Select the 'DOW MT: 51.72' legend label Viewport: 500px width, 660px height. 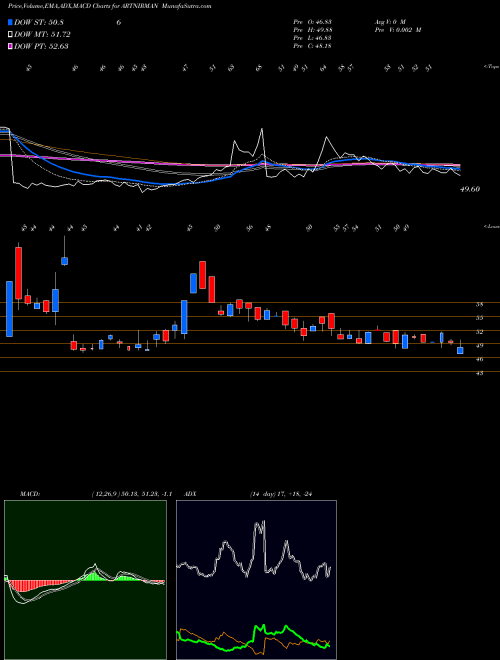42,34
